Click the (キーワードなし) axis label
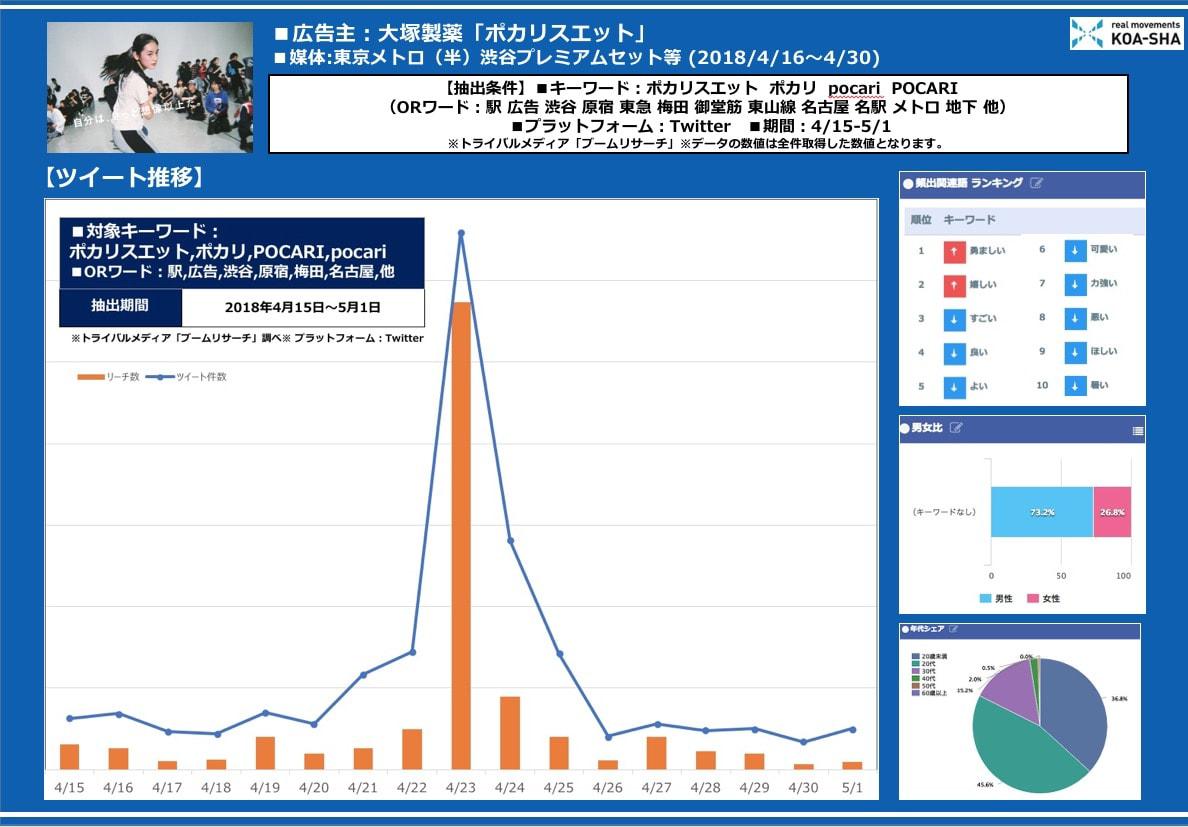 pyautogui.click(x=943, y=512)
